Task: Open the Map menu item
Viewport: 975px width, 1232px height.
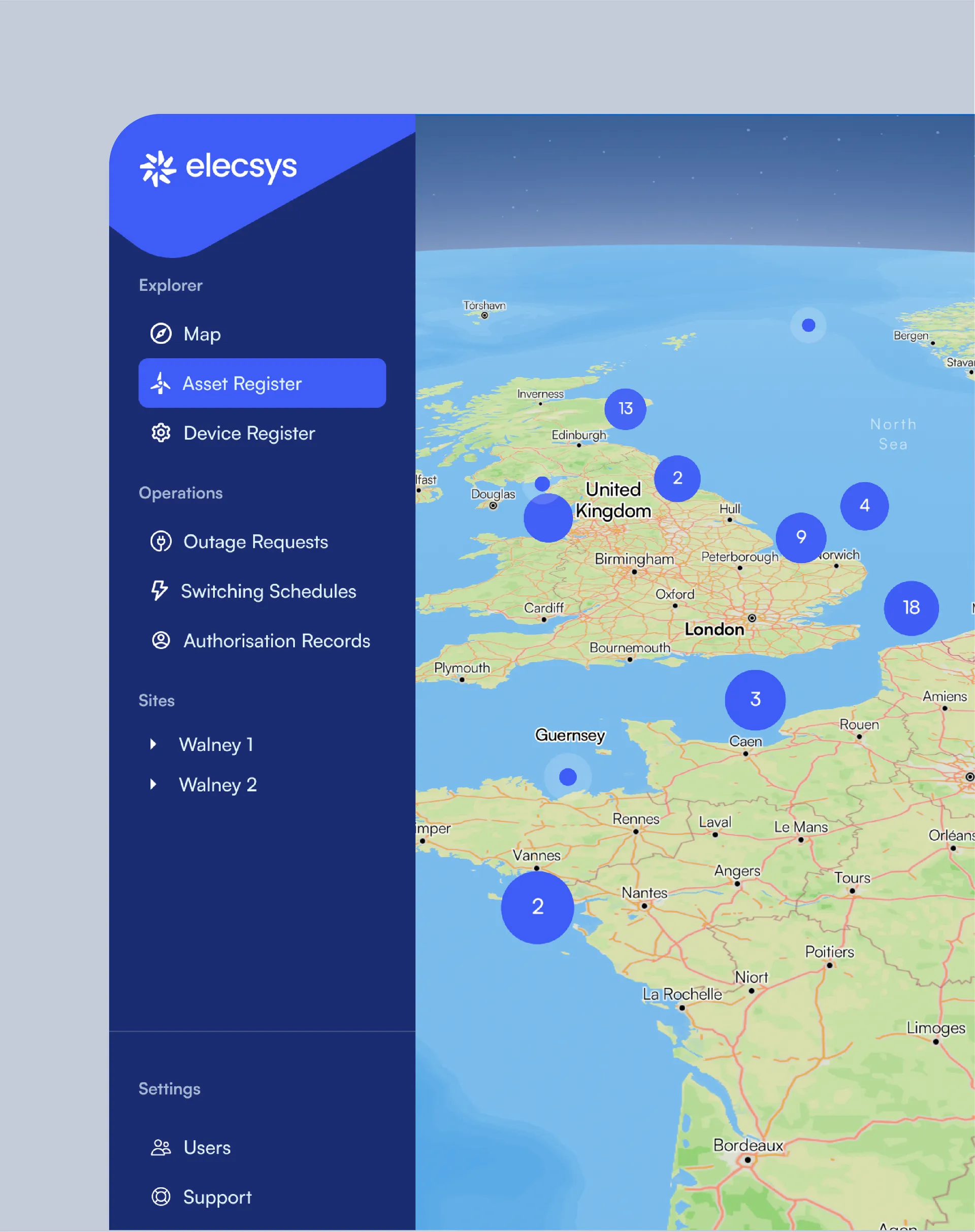Action: [202, 334]
